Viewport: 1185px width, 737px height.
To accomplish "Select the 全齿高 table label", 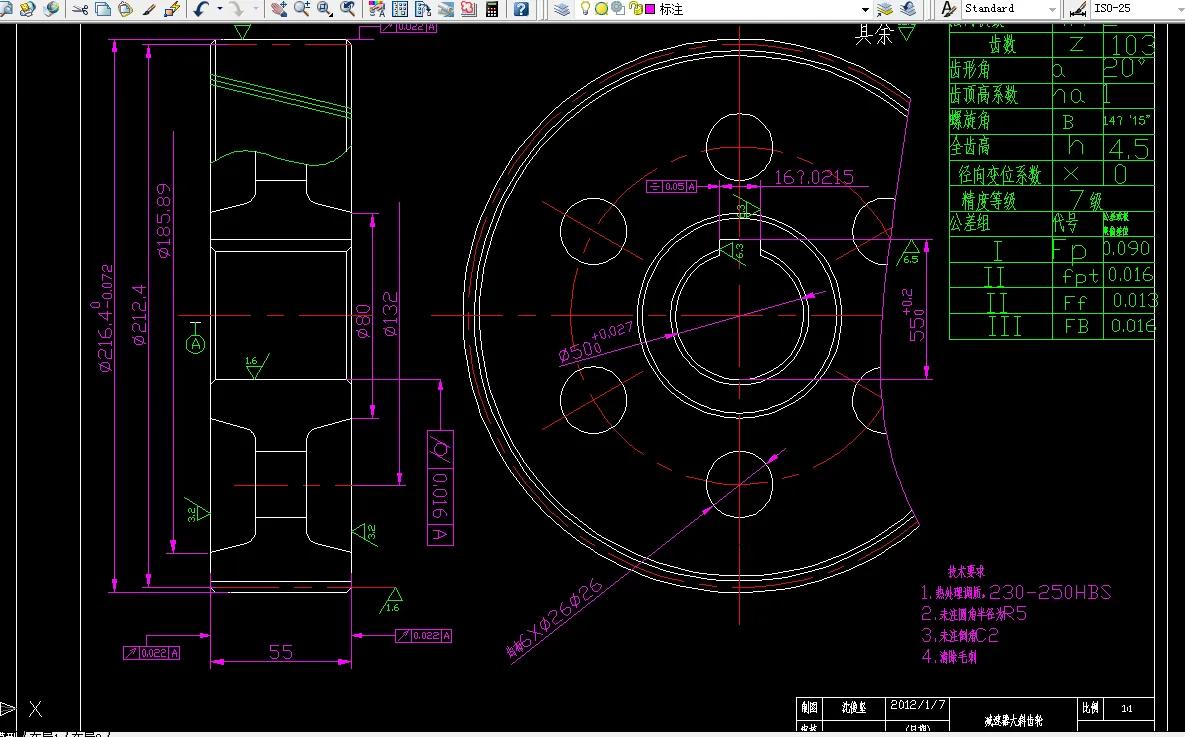I will click(x=970, y=145).
